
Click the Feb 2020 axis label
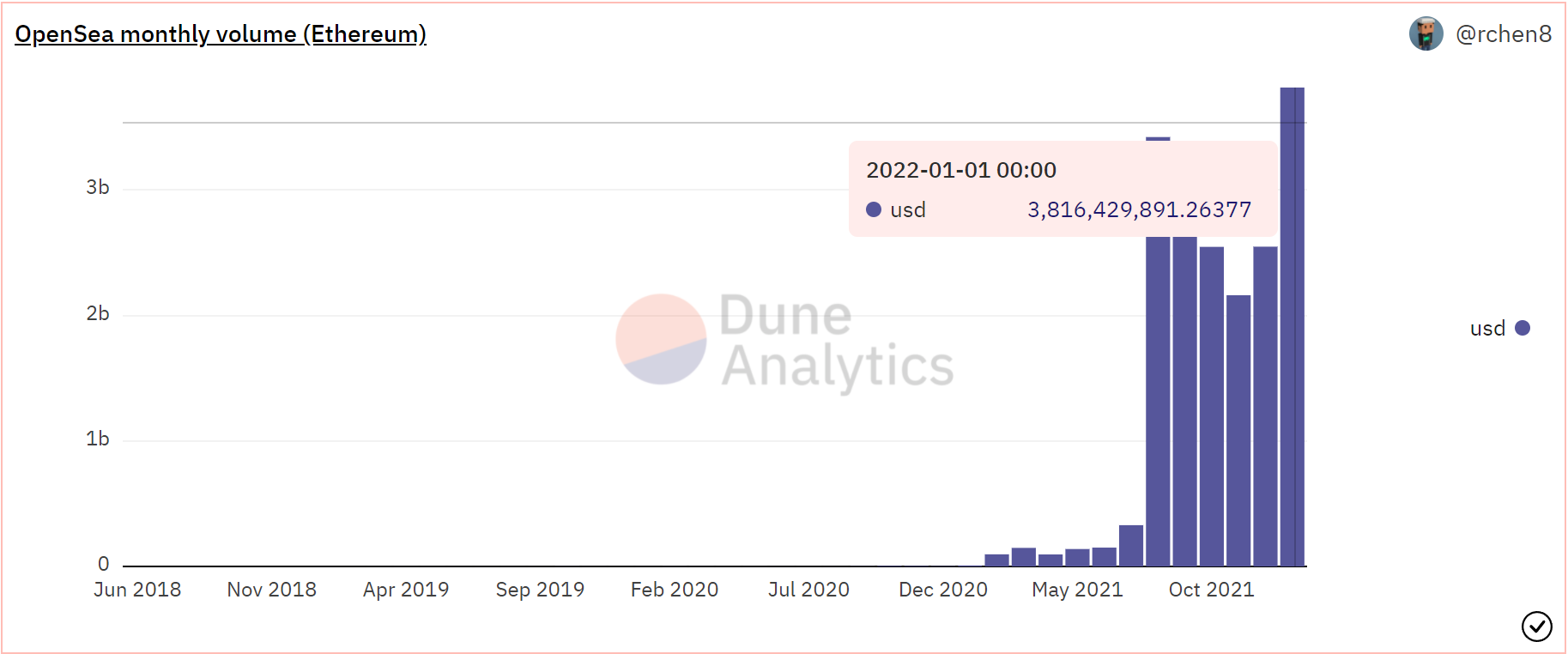point(675,590)
